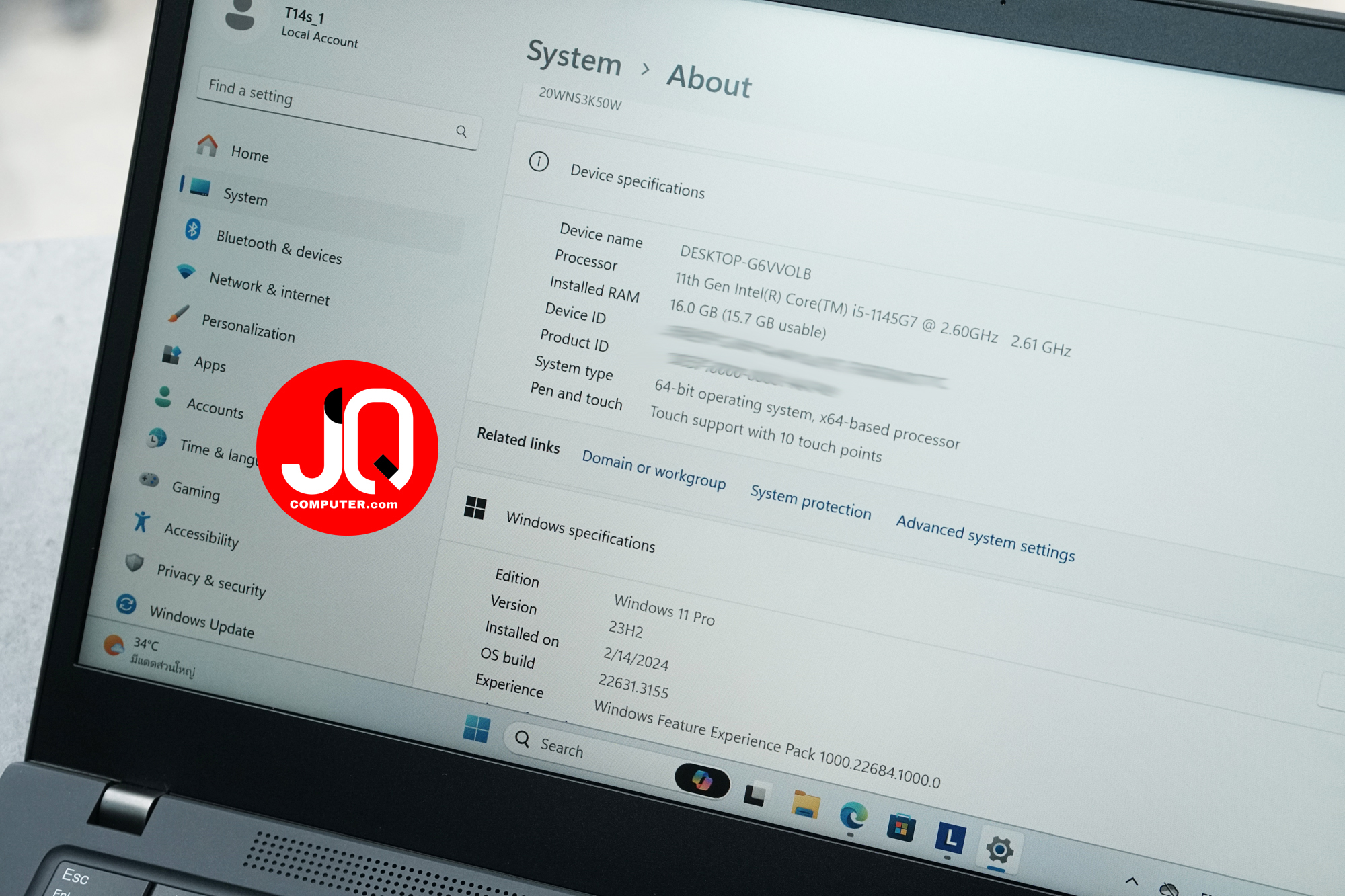1345x896 pixels.
Task: Click the Gaming controller icon
Action: tap(149, 479)
